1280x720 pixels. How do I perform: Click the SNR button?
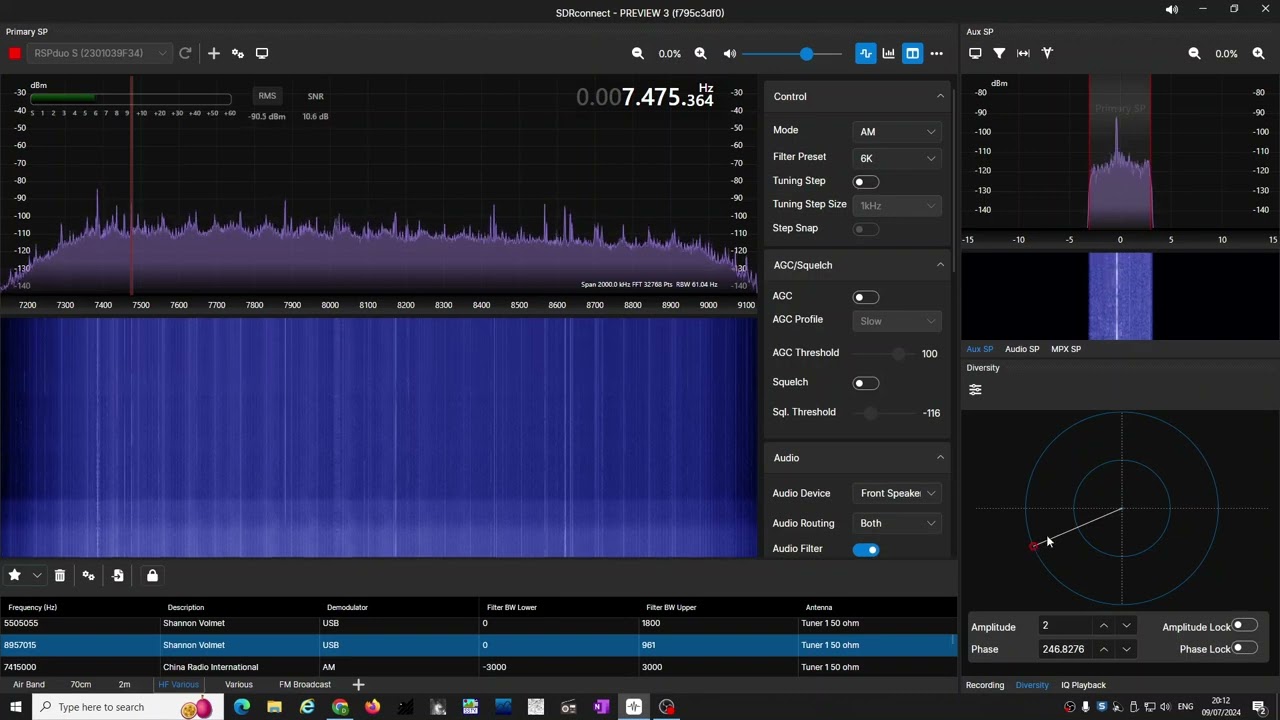pos(316,96)
